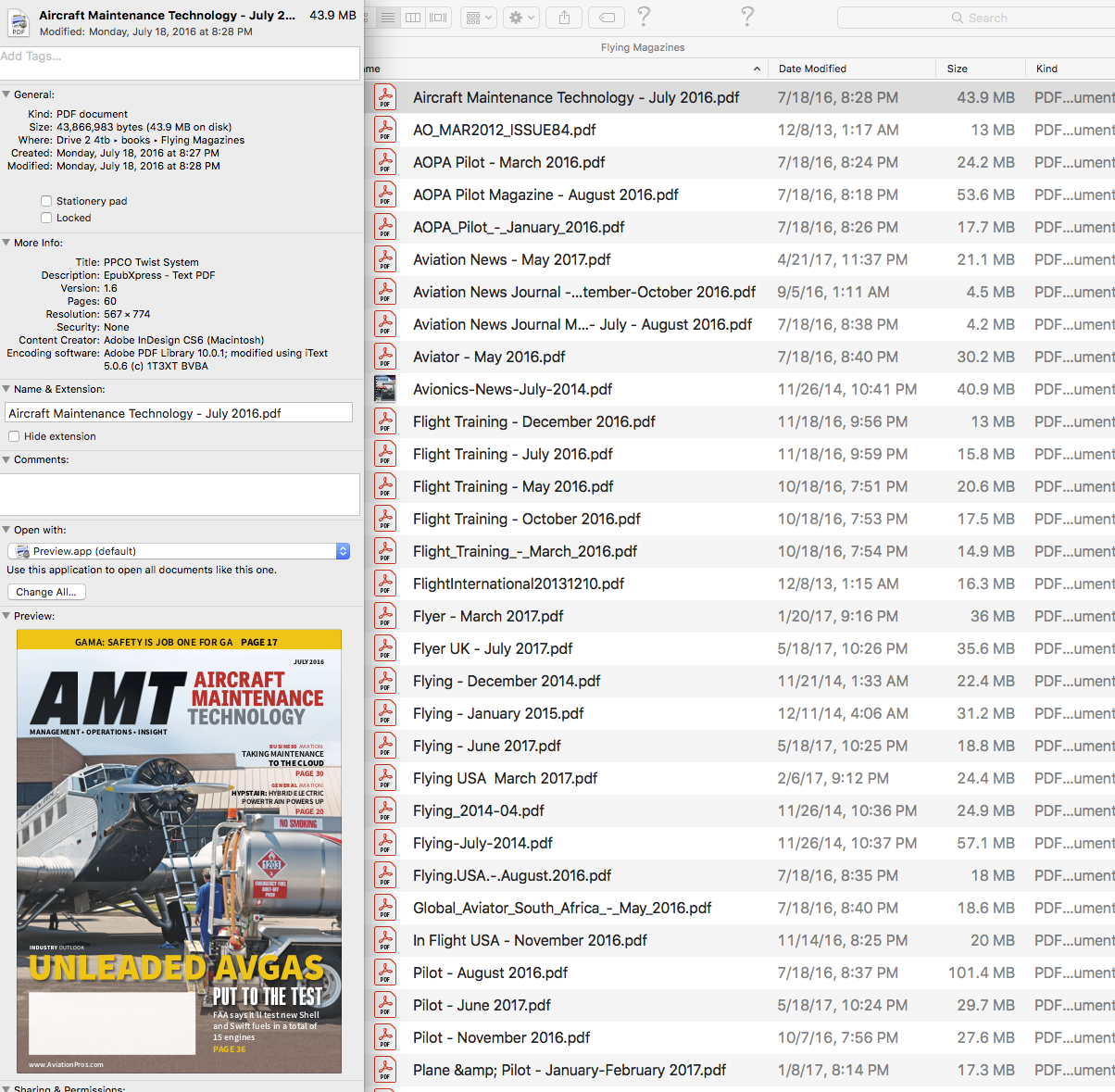1115x1092 pixels.
Task: Select file name Flying.USA.-.August.2016.pdf
Action: pos(512,875)
